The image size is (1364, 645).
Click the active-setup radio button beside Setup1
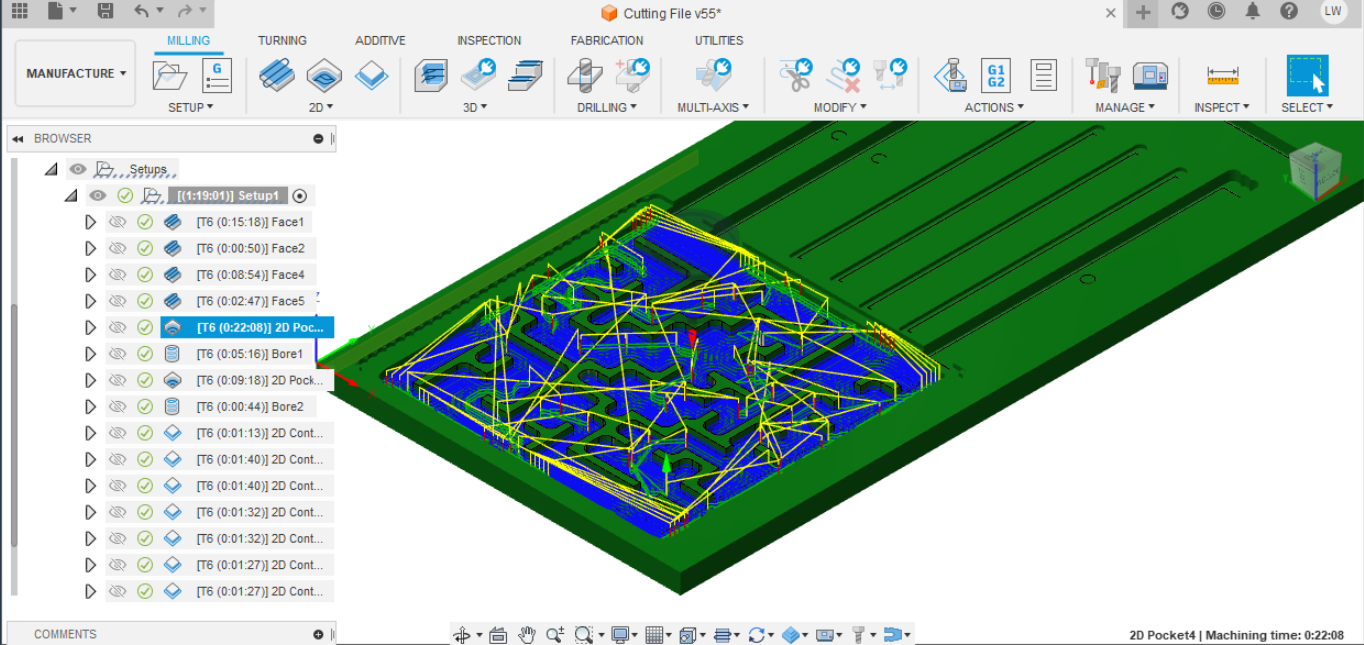(300, 195)
